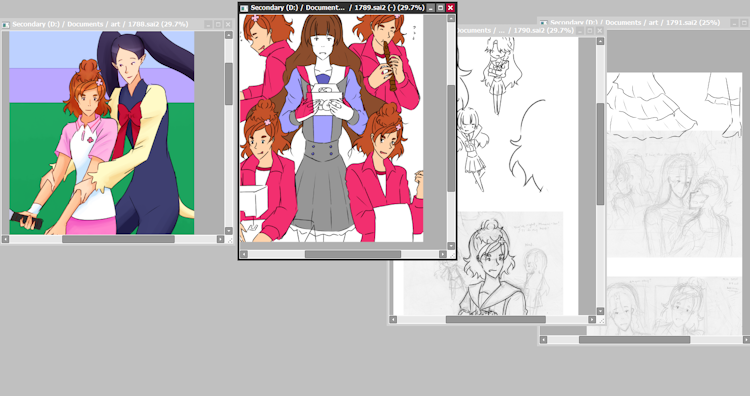Click the left arrow in 1791.sai2 horizontal scrollbar
750x396 pixels.
(543, 340)
